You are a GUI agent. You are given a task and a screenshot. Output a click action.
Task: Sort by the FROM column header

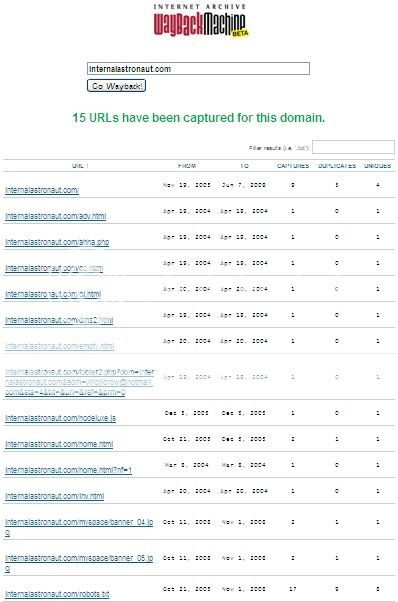click(187, 166)
